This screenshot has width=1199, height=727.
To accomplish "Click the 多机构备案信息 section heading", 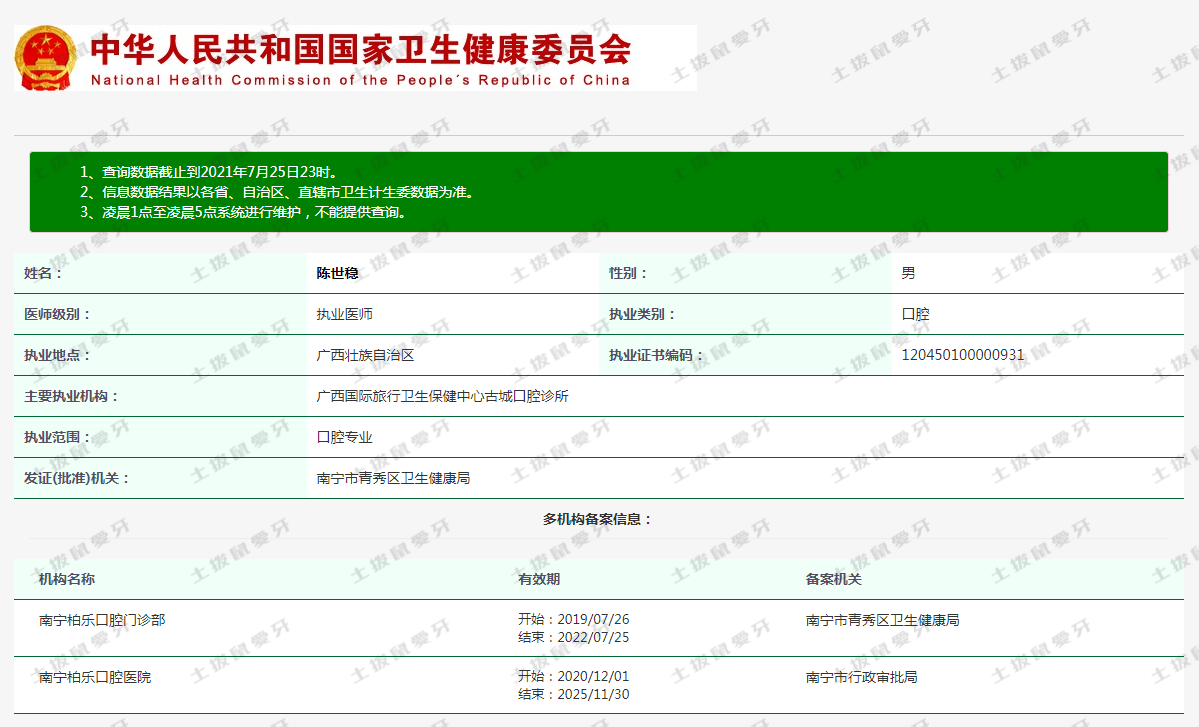I will click(598, 519).
